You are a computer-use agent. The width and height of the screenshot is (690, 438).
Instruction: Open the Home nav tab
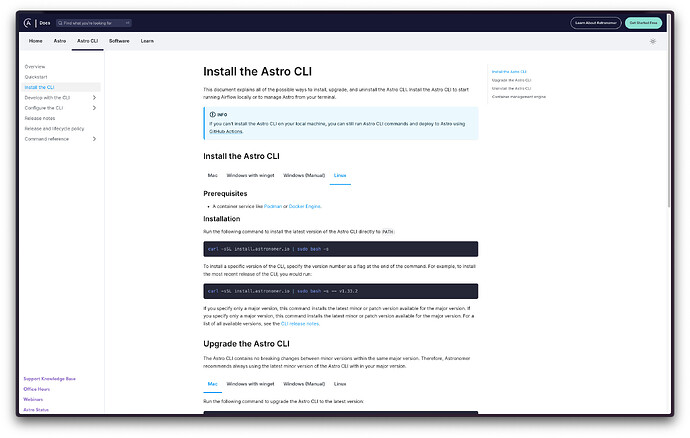pos(36,41)
